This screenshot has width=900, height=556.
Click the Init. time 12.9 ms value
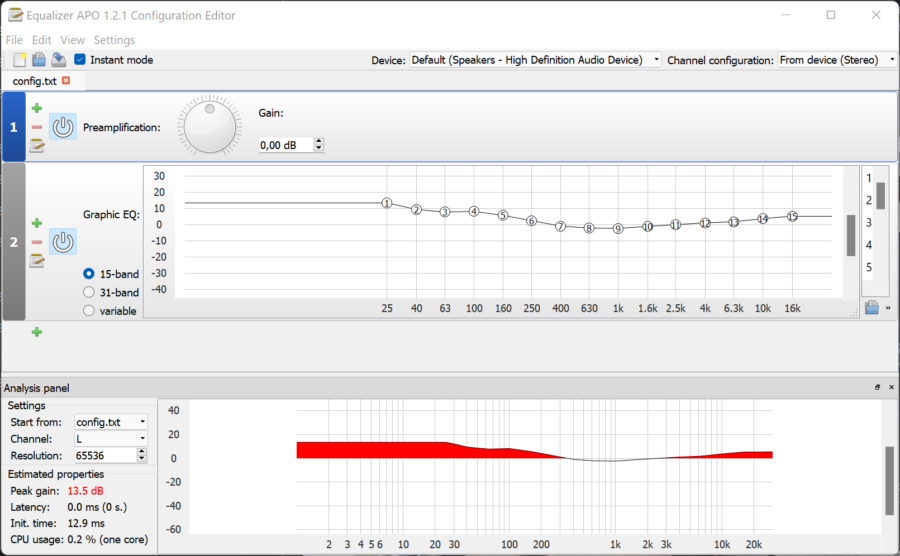[x=86, y=523]
